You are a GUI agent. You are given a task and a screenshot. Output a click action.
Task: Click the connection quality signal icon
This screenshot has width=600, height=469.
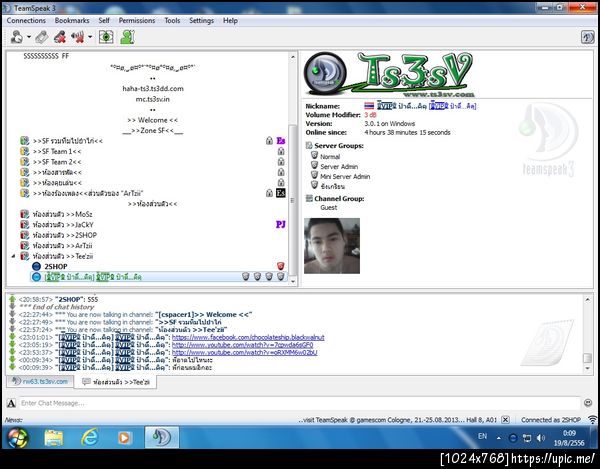tap(592, 420)
